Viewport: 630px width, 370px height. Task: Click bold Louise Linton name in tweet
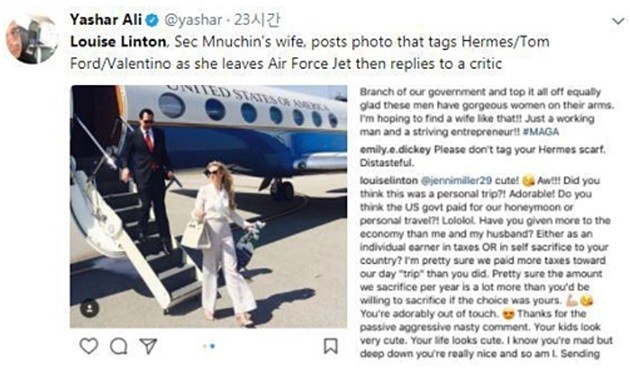(118, 41)
